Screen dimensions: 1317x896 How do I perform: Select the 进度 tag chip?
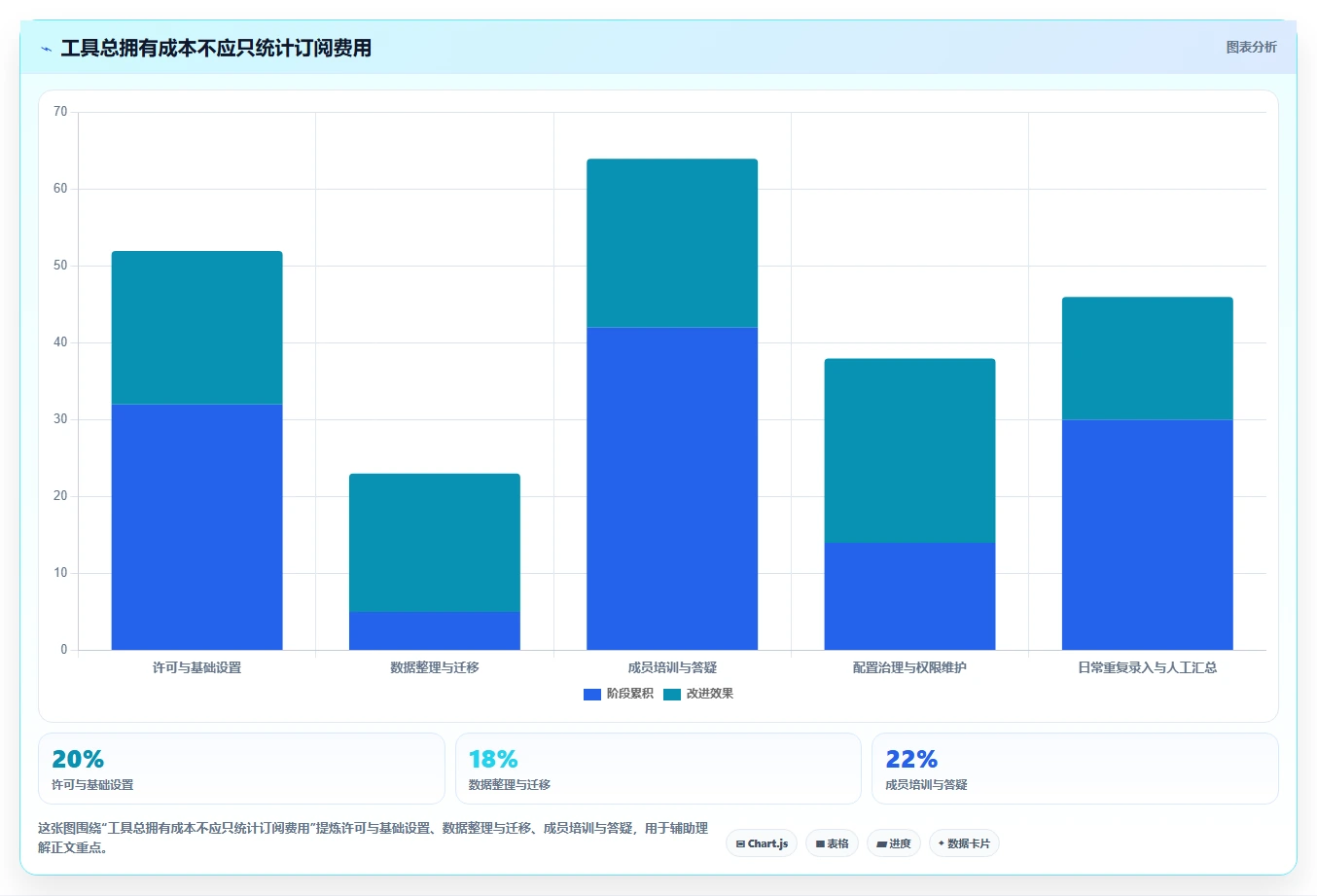coord(894,843)
